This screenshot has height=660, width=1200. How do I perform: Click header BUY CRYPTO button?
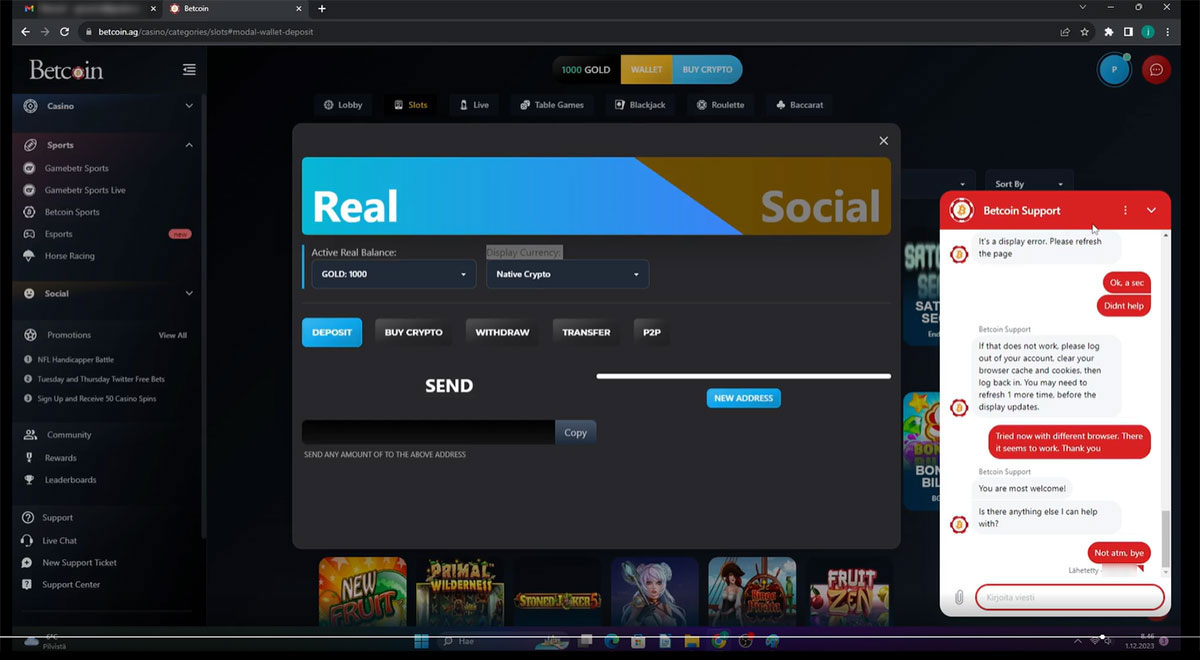coord(707,70)
